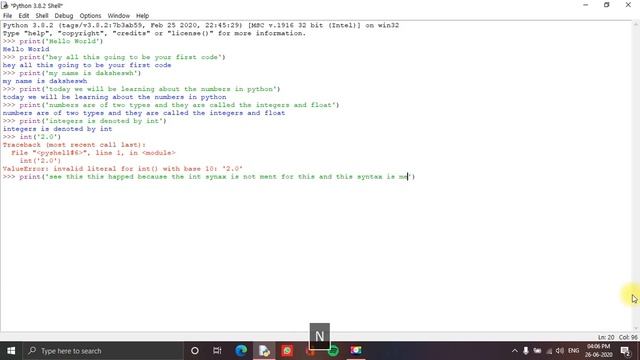Open the Help menu
Image resolution: width=640 pixels, height=360 pixels.
(142, 16)
